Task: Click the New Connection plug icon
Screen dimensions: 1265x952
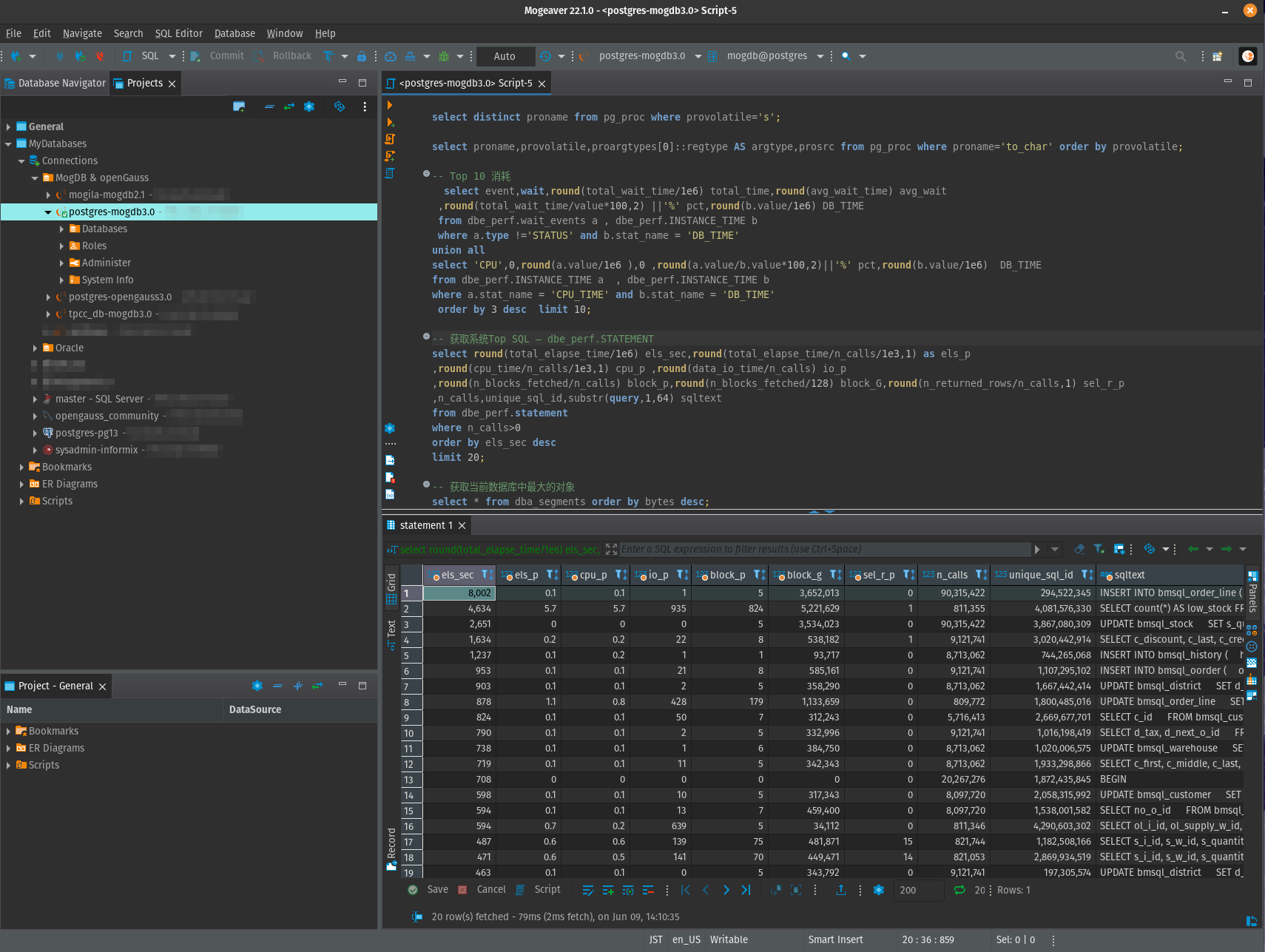Action: pyautogui.click(x=15, y=56)
